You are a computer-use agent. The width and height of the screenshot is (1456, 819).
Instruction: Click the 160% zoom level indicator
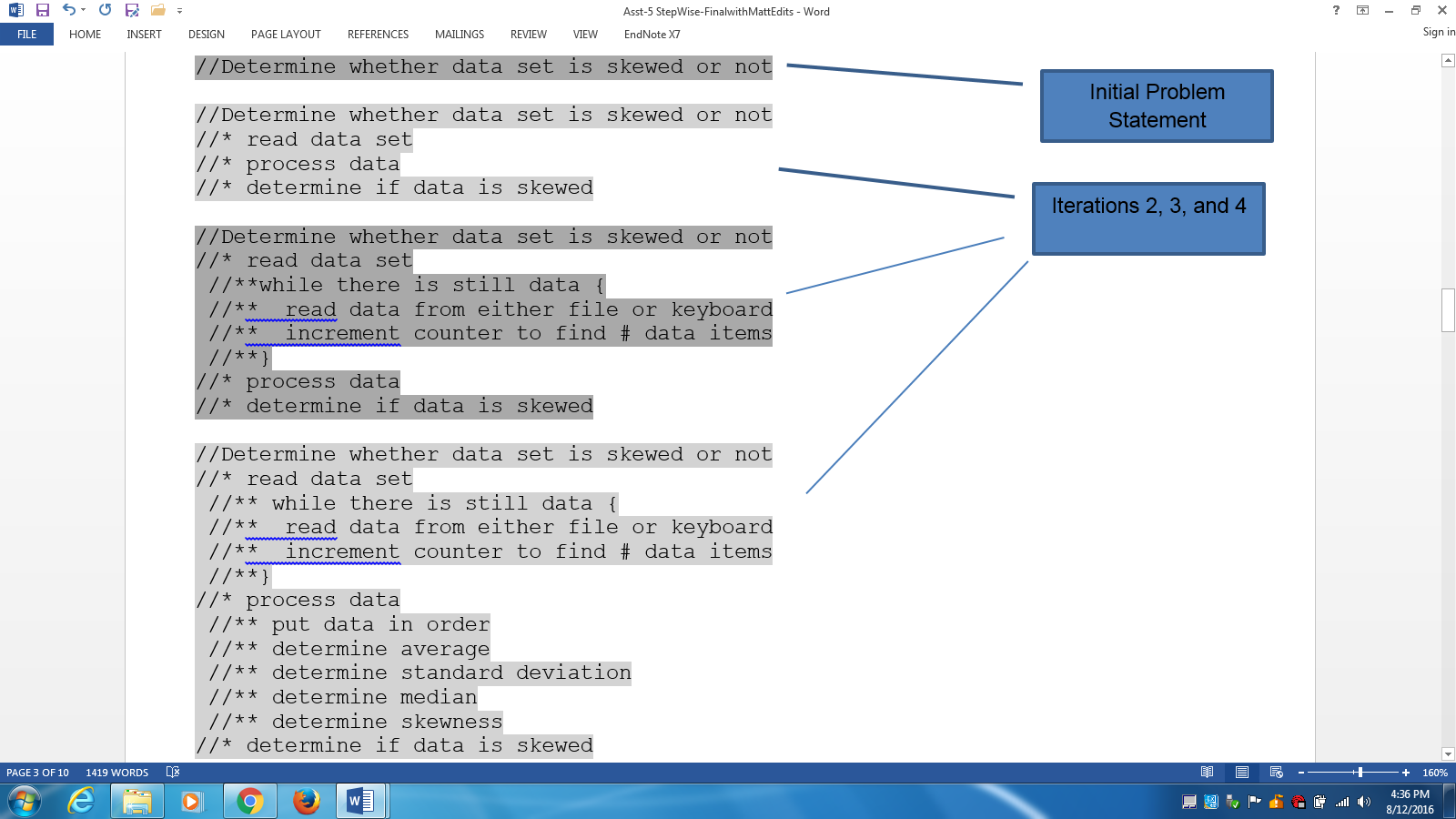point(1435,773)
